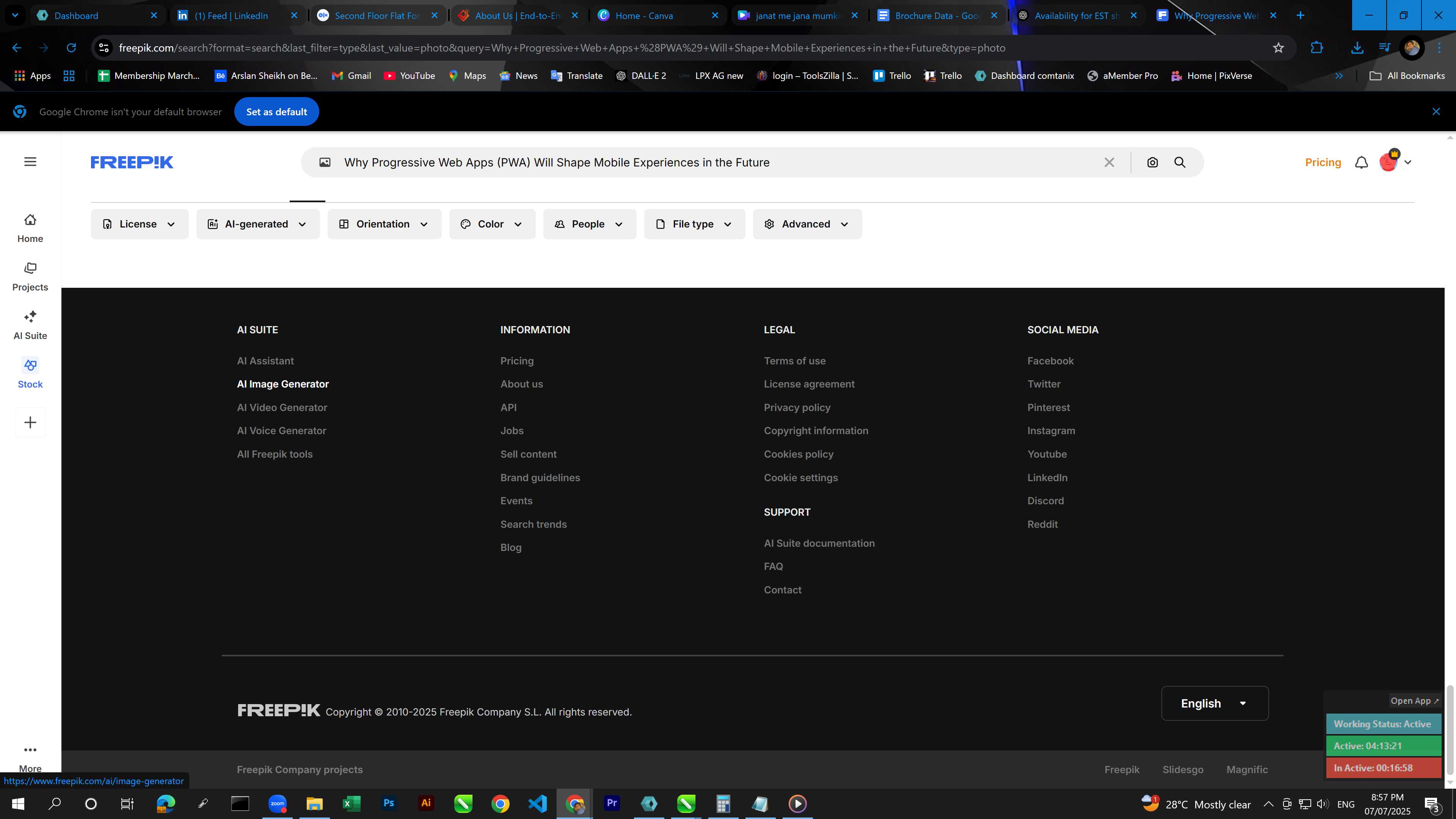Open YouTube bookmark

[x=409, y=76]
